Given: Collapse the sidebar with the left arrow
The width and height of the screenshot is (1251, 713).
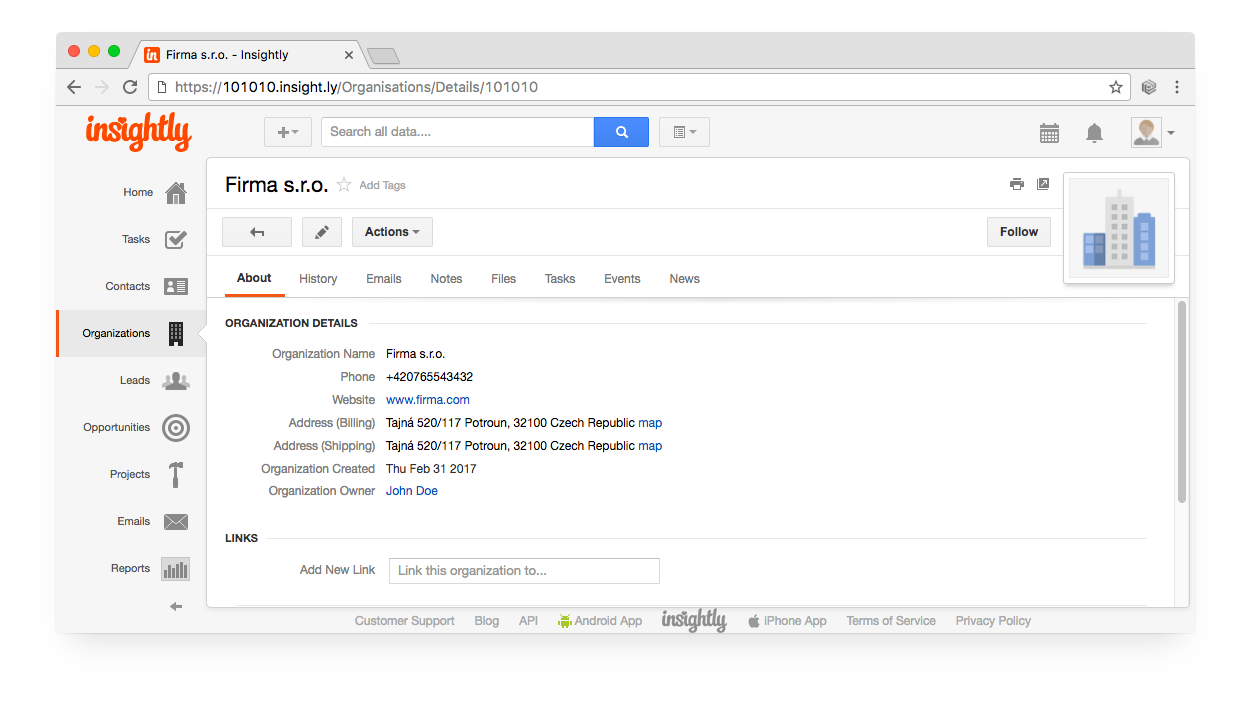Looking at the screenshot, I should (x=176, y=606).
